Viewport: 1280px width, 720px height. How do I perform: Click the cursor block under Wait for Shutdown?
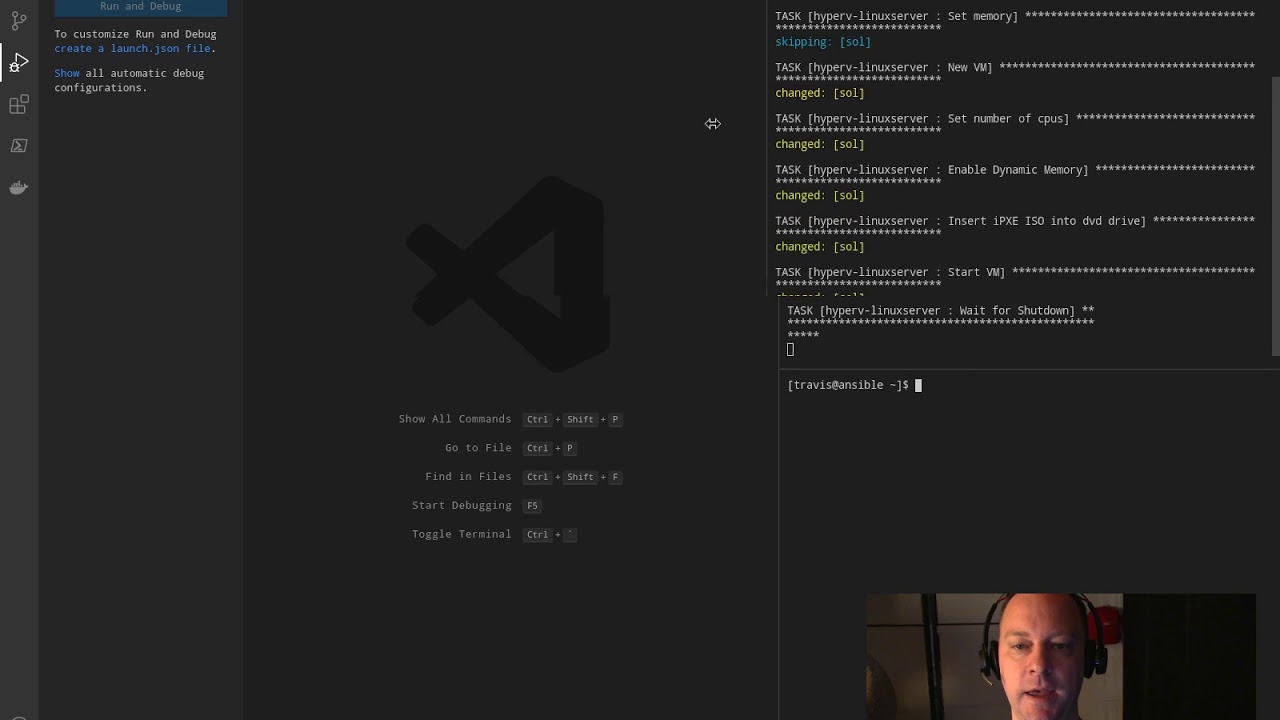(790, 349)
